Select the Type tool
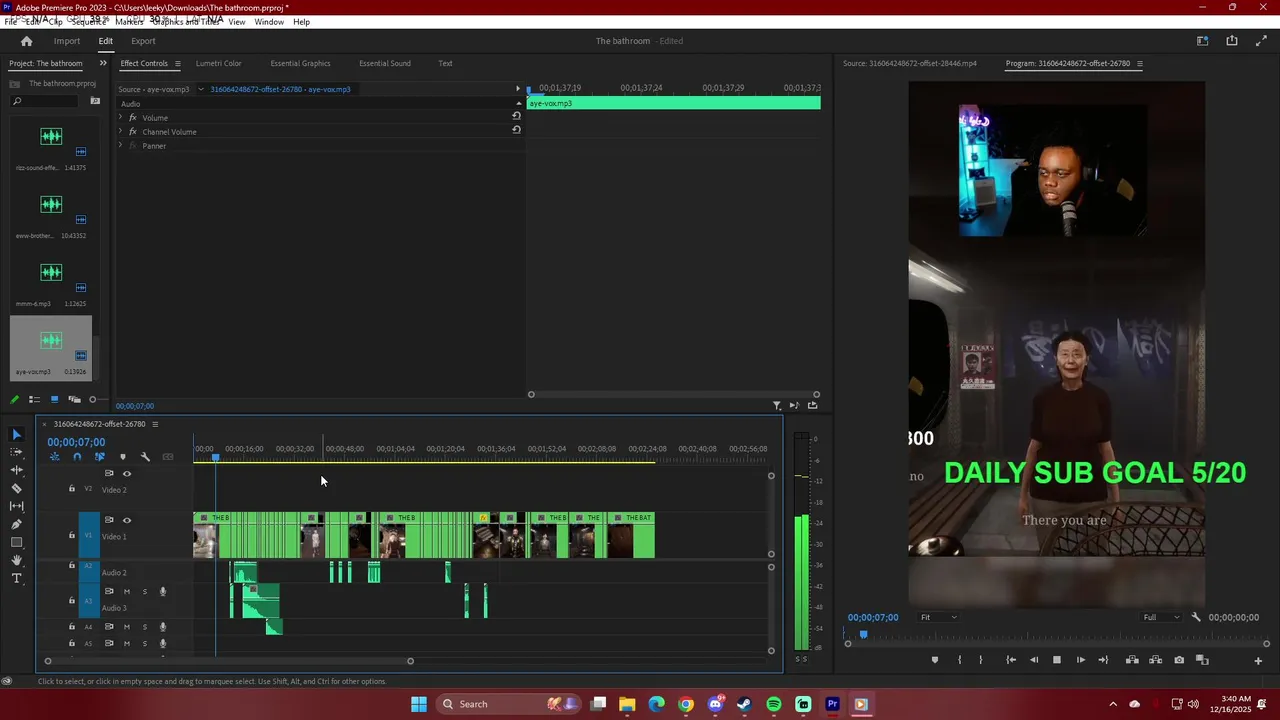1280x720 pixels. pyautogui.click(x=16, y=578)
